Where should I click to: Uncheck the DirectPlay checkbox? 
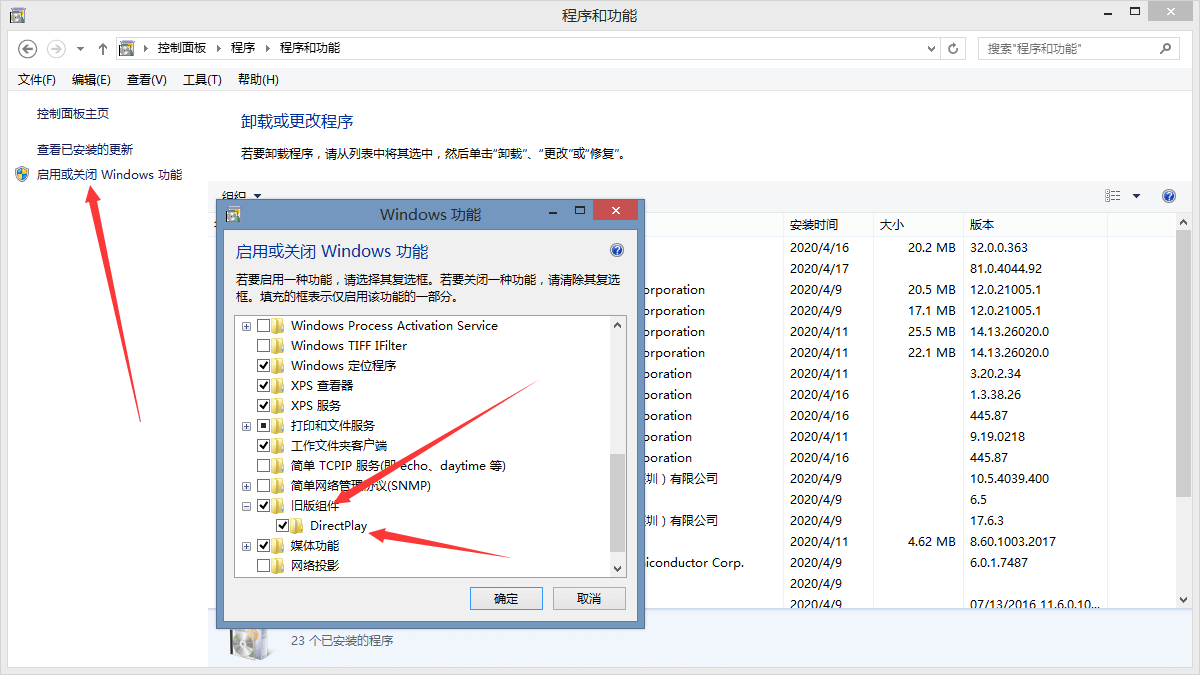(283, 526)
